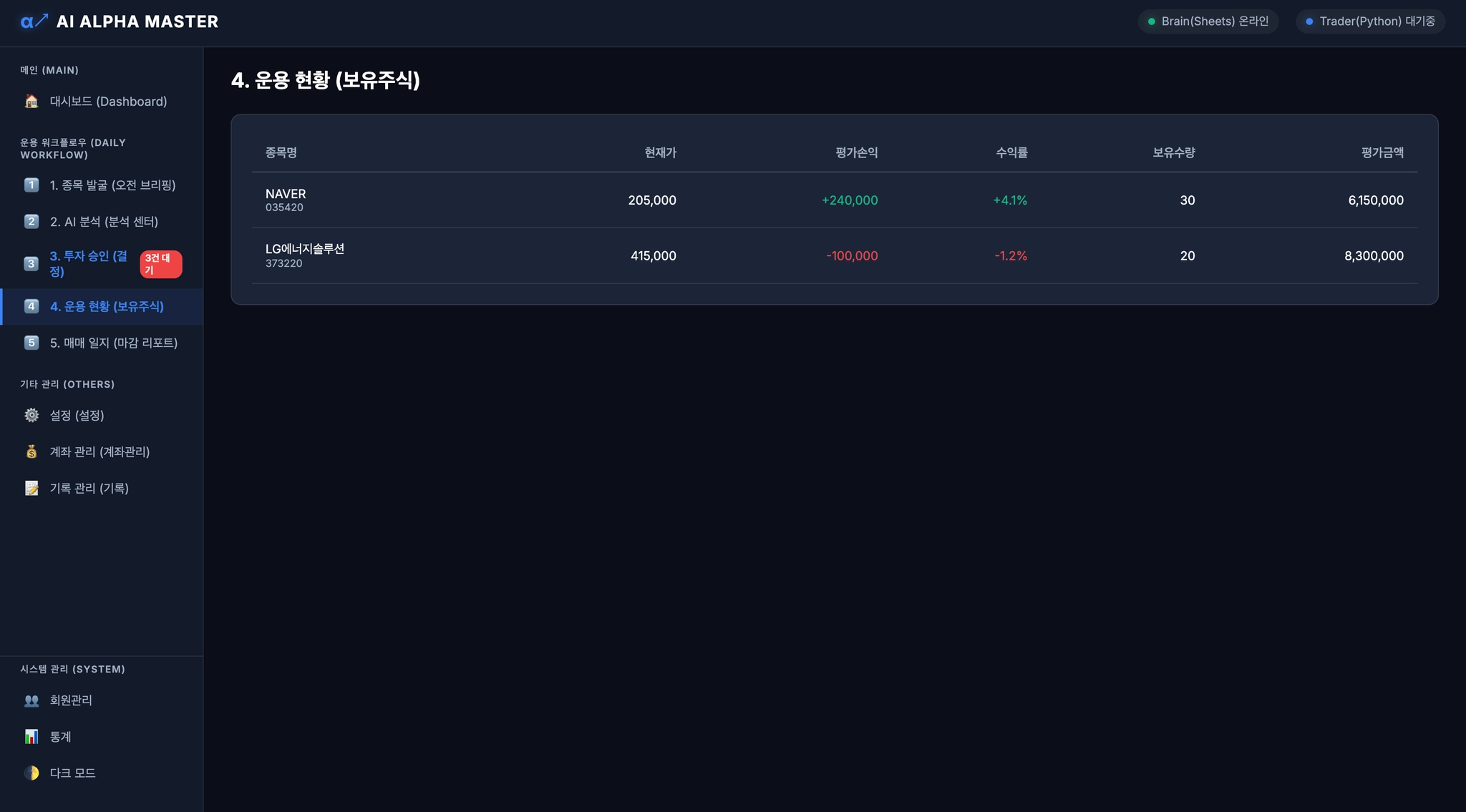This screenshot has height=812, width=1466.
Task: Click the house icon for Dashboard
Action: tap(31, 102)
